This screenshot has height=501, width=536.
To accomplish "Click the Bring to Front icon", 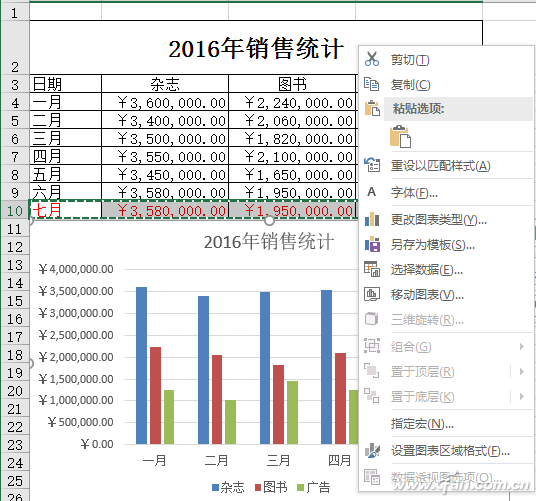I will tap(372, 371).
